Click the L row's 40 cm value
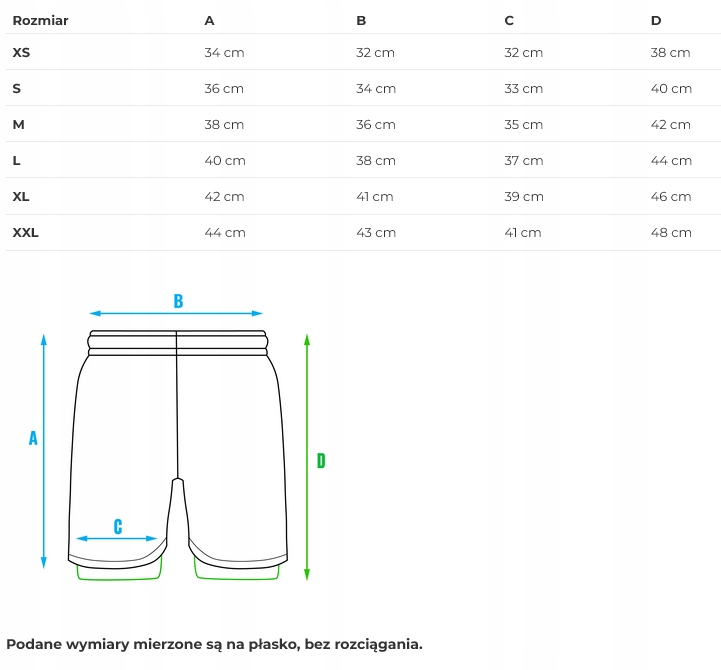The width and height of the screenshot is (721, 670). (224, 160)
